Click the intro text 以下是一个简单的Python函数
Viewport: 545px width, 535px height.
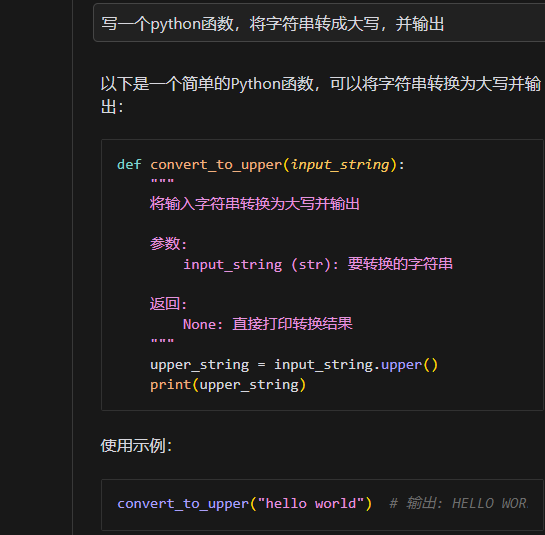(x=320, y=95)
